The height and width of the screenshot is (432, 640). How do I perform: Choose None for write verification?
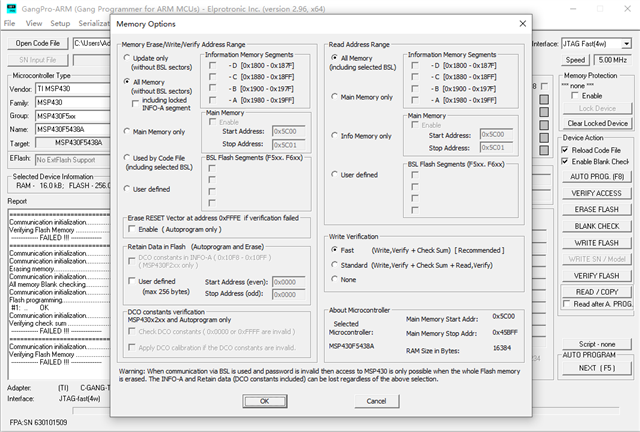click(334, 279)
